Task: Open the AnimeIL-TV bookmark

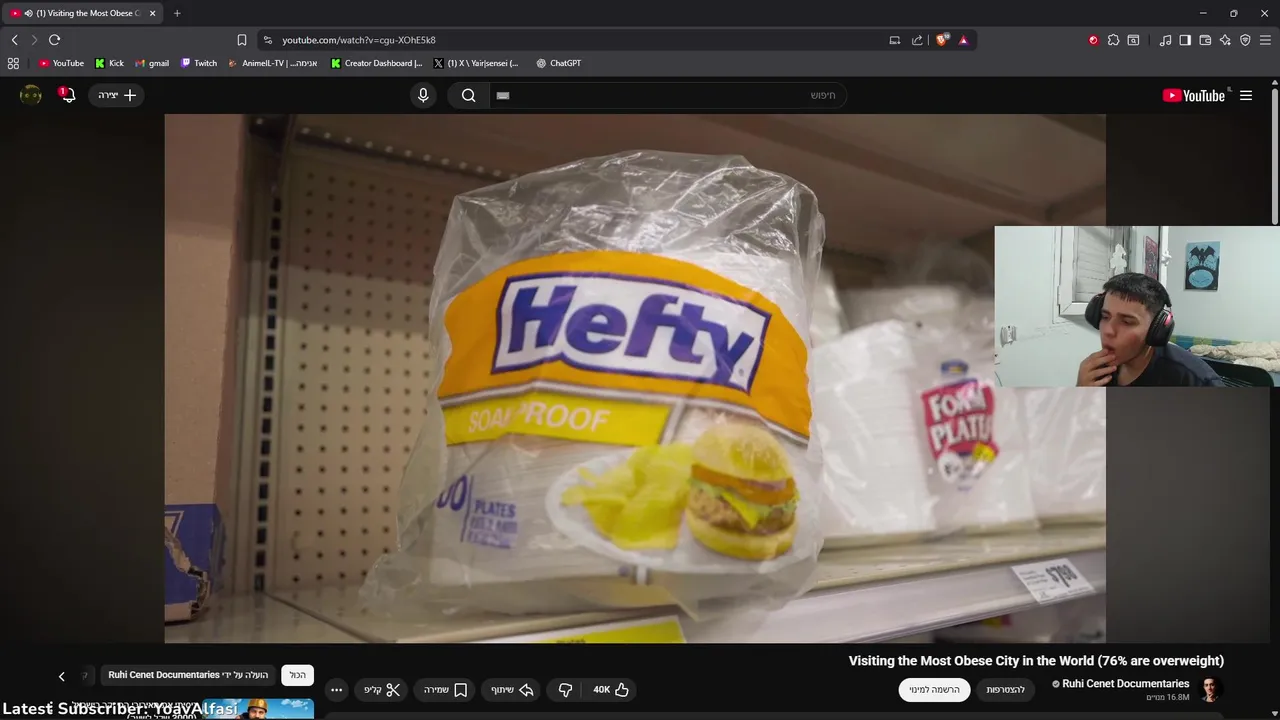Action: tap(273, 63)
